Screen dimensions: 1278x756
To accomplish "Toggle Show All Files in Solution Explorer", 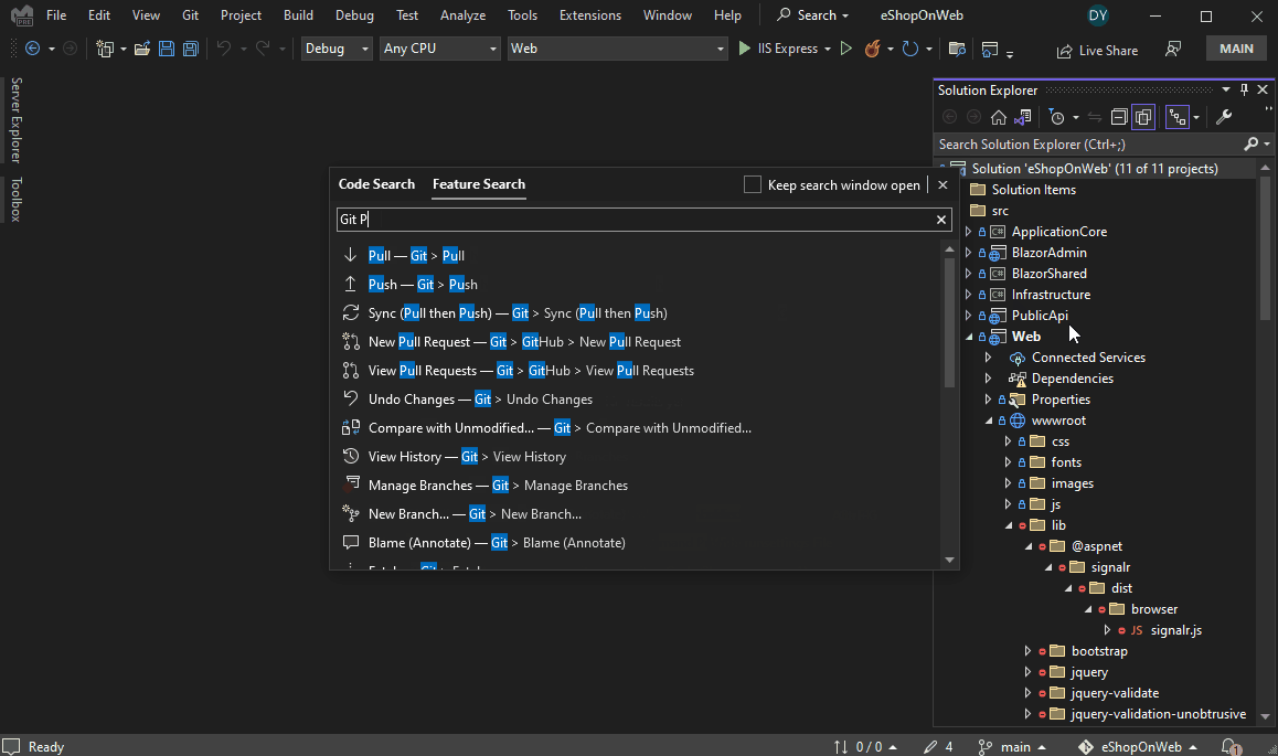I will [x=1143, y=117].
